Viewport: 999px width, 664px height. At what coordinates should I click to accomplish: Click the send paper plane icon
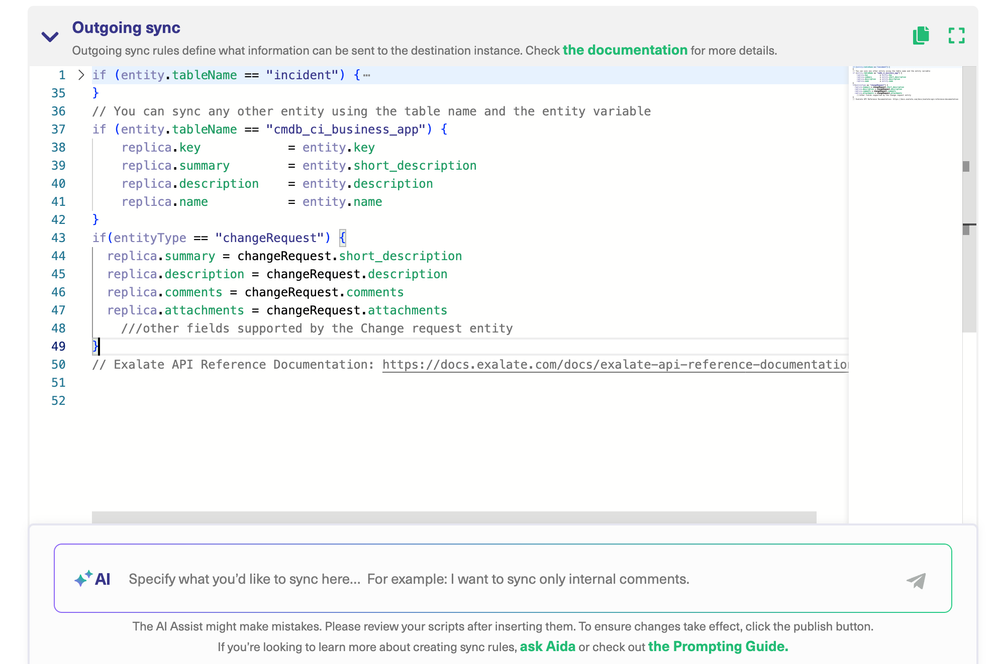(x=915, y=580)
